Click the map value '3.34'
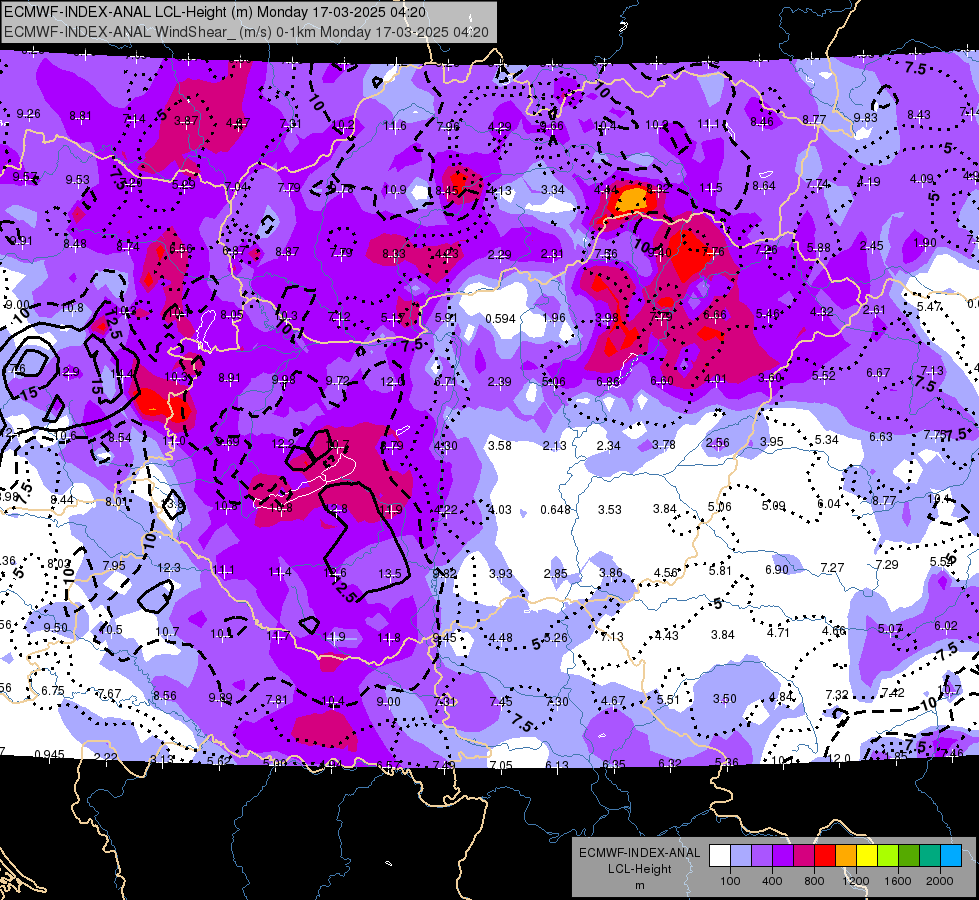Image resolution: width=979 pixels, height=900 pixels. coord(553,190)
